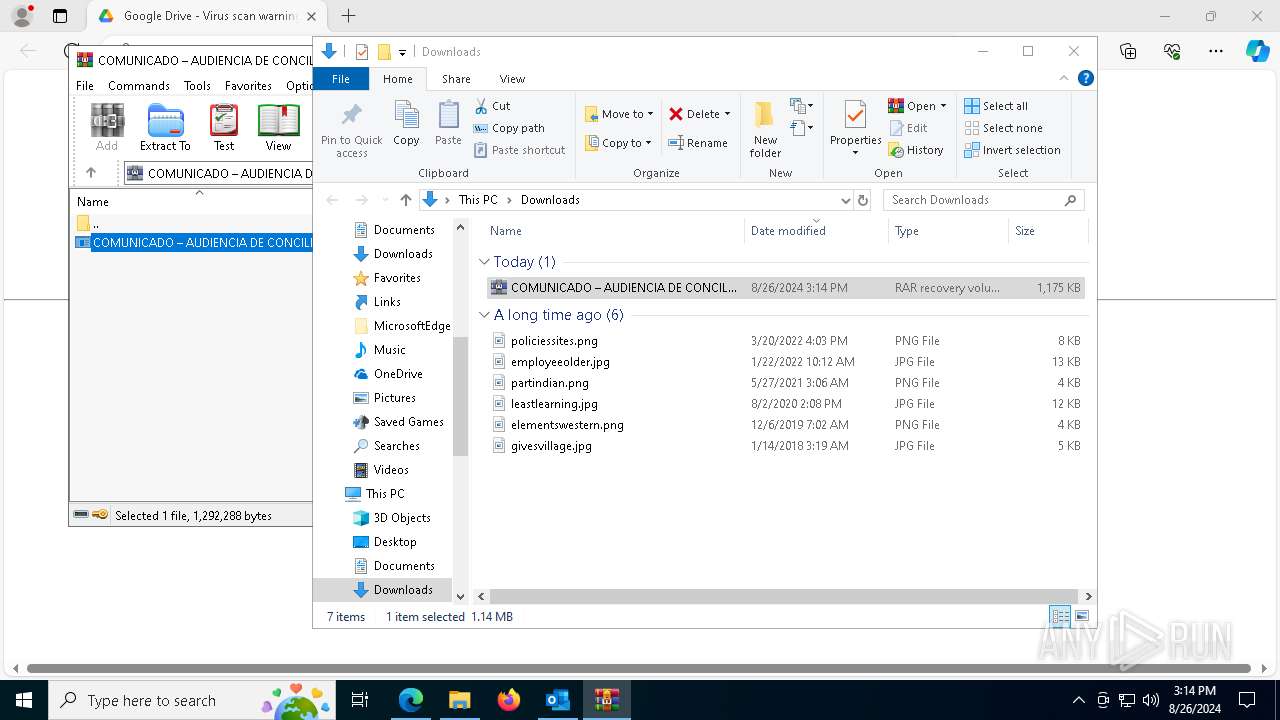
Task: Select Pictures in navigation pane
Action: 394,398
